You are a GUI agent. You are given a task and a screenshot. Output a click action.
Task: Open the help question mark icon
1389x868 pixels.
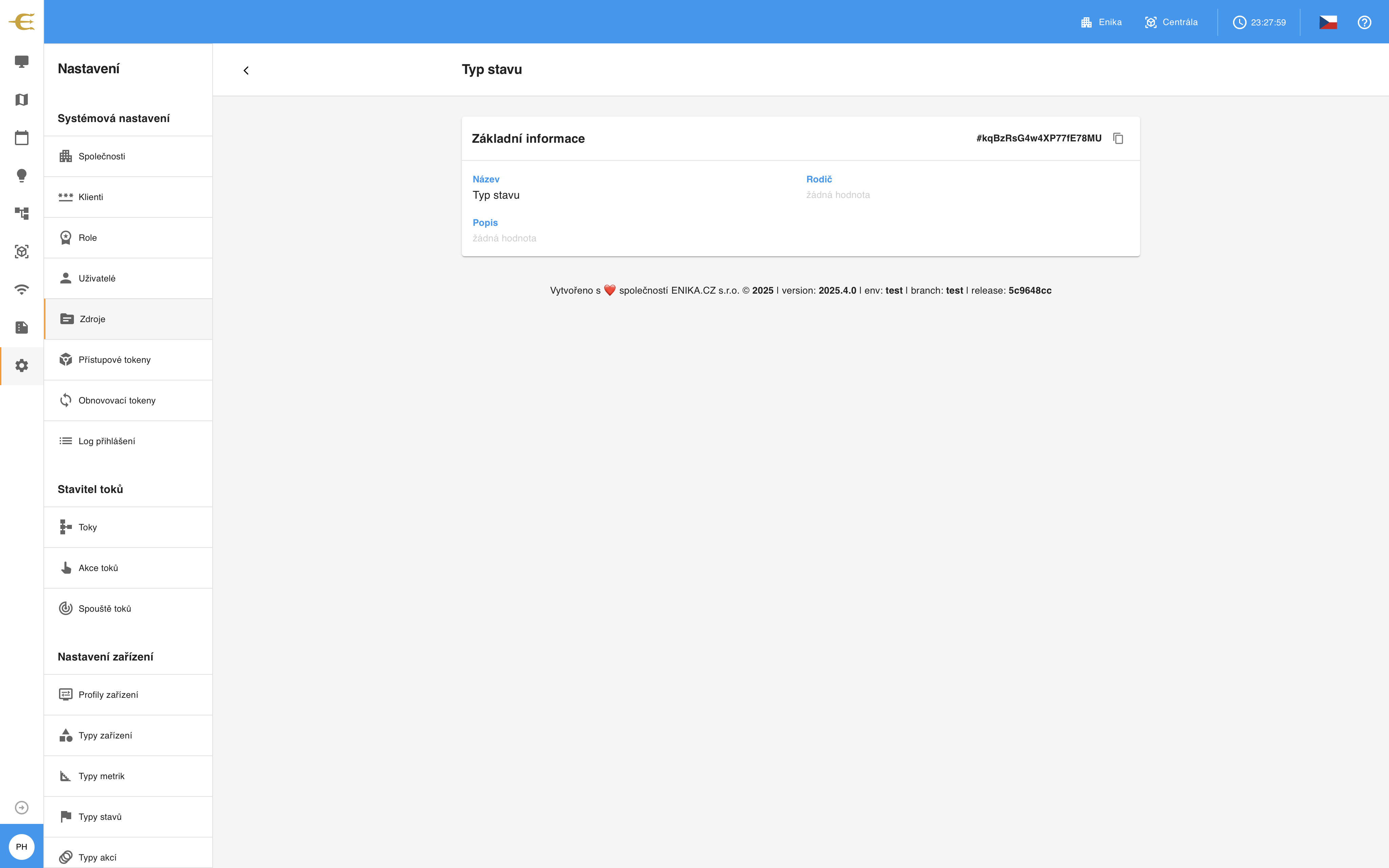1364,22
